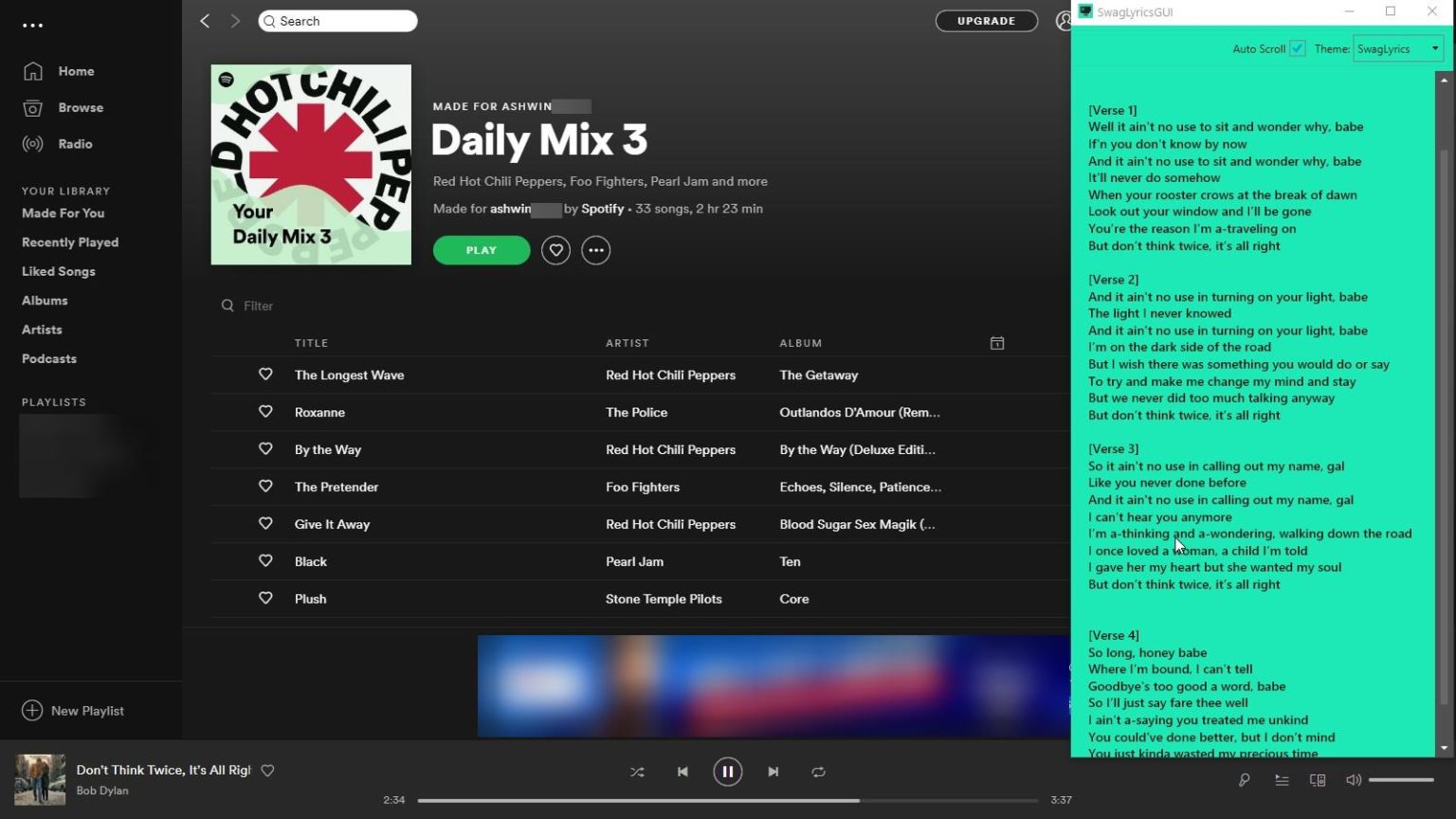
Task: Open the album Ten
Action: pyautogui.click(x=790, y=561)
